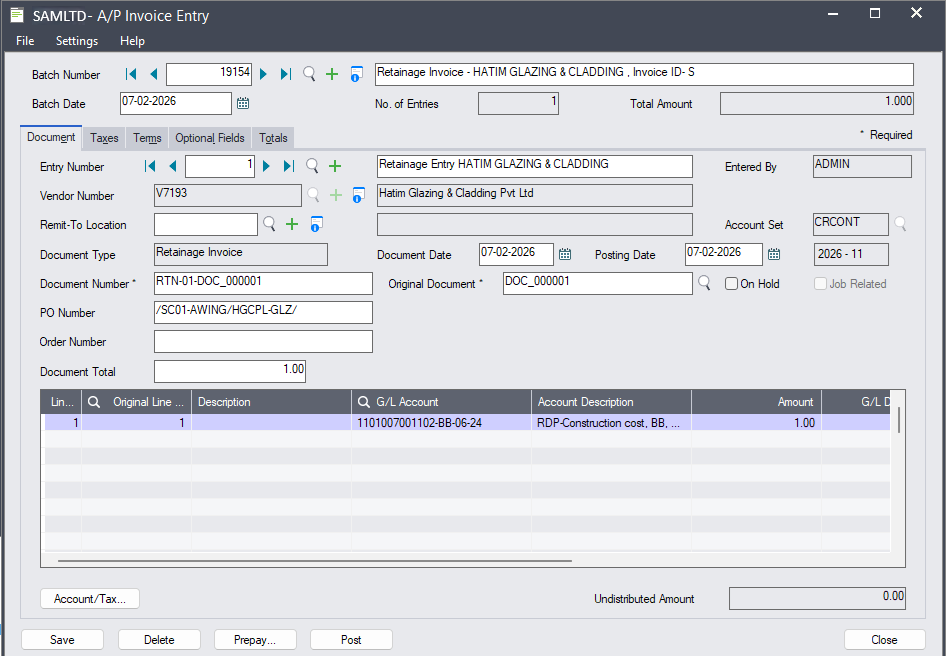Create new batch with green plus
The image size is (946, 656).
coord(332,74)
